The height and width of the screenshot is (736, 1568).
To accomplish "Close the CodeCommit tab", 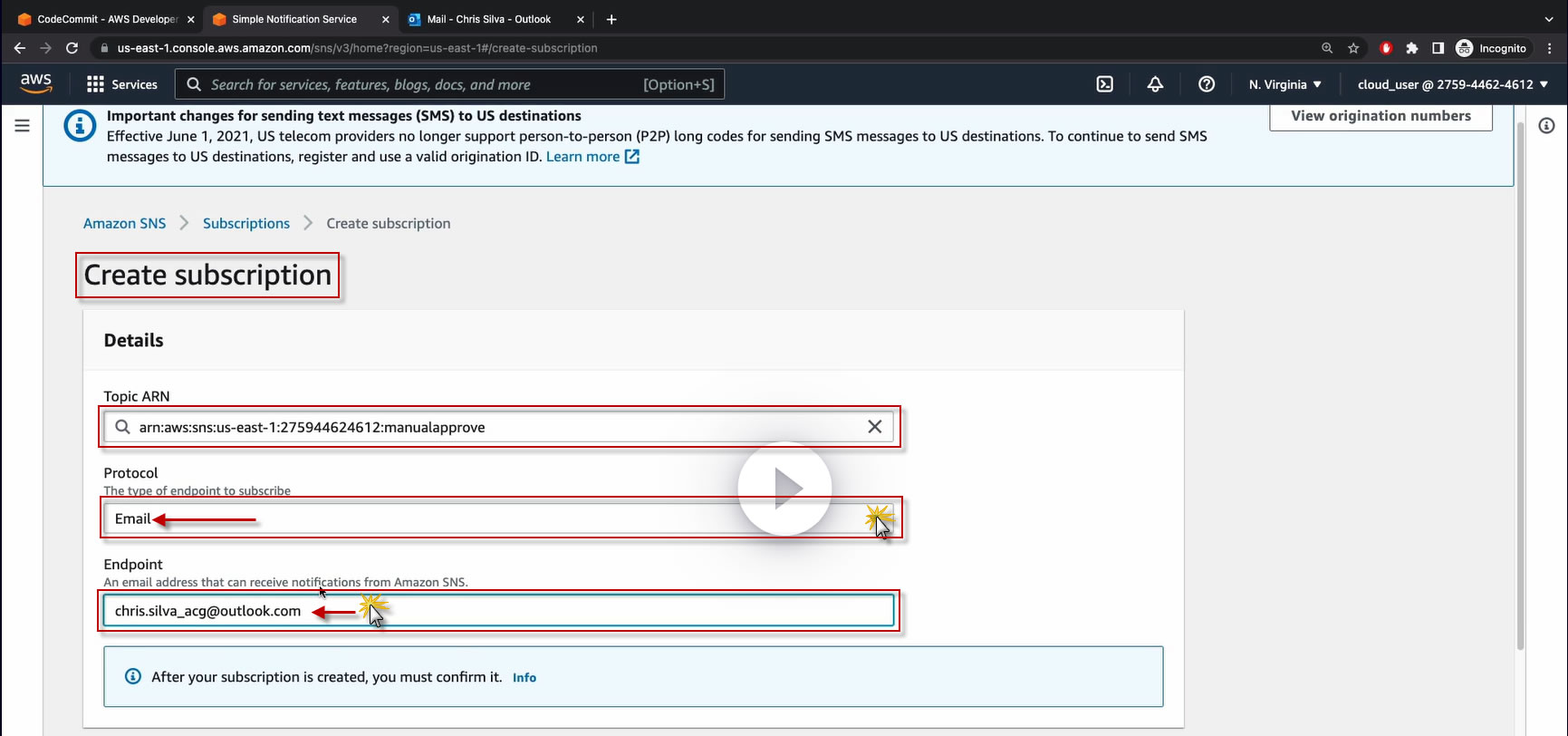I will pyautogui.click(x=191, y=19).
